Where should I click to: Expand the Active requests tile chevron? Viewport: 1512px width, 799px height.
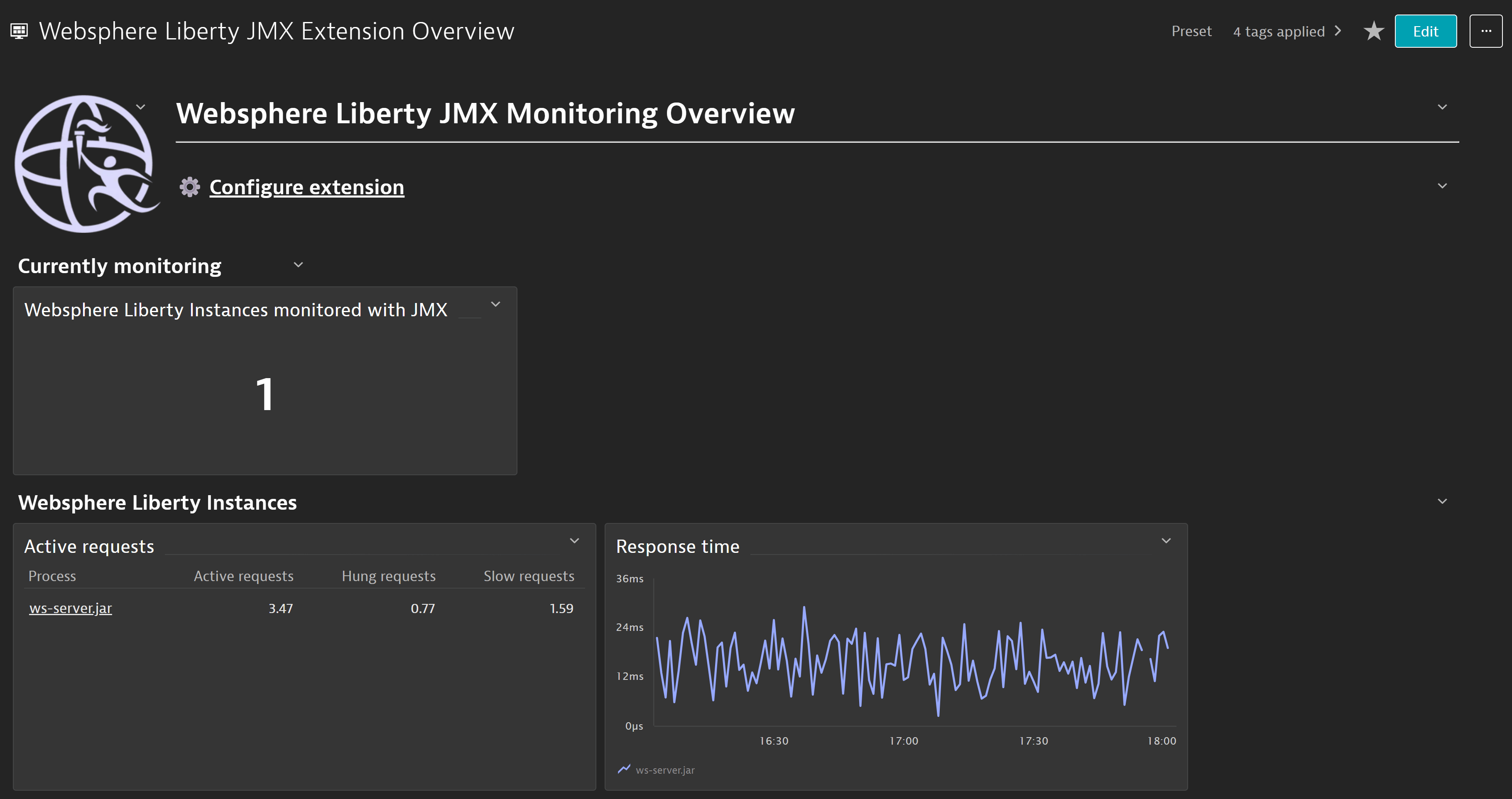[x=575, y=541]
